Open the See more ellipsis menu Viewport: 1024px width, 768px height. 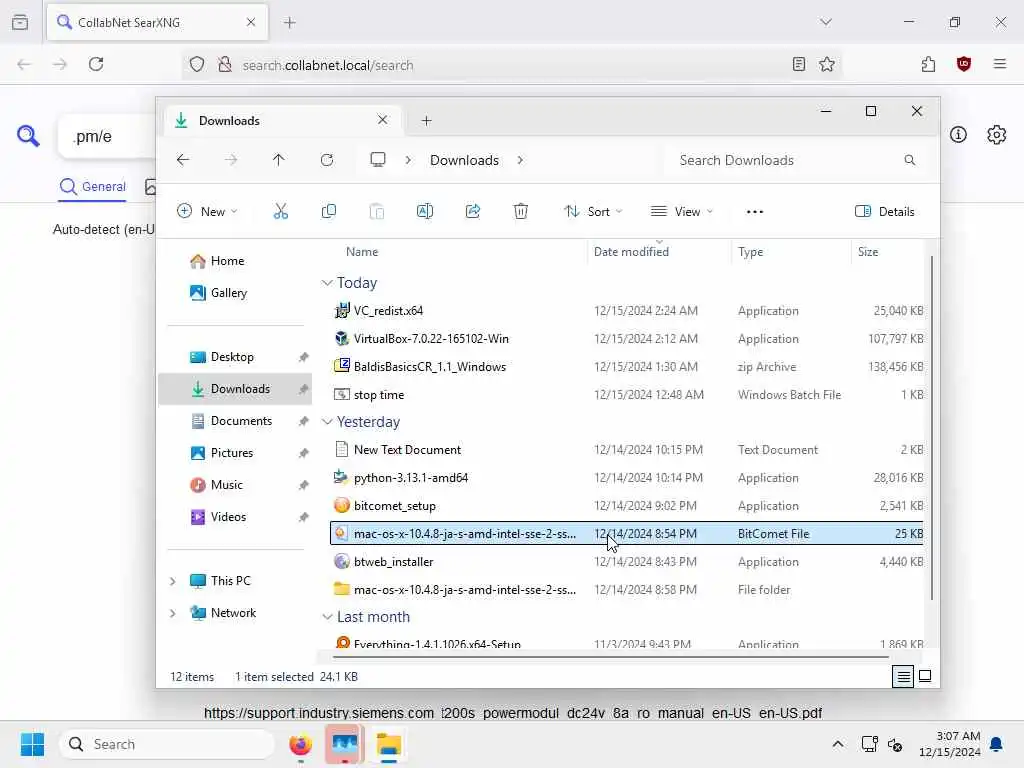coord(755,212)
